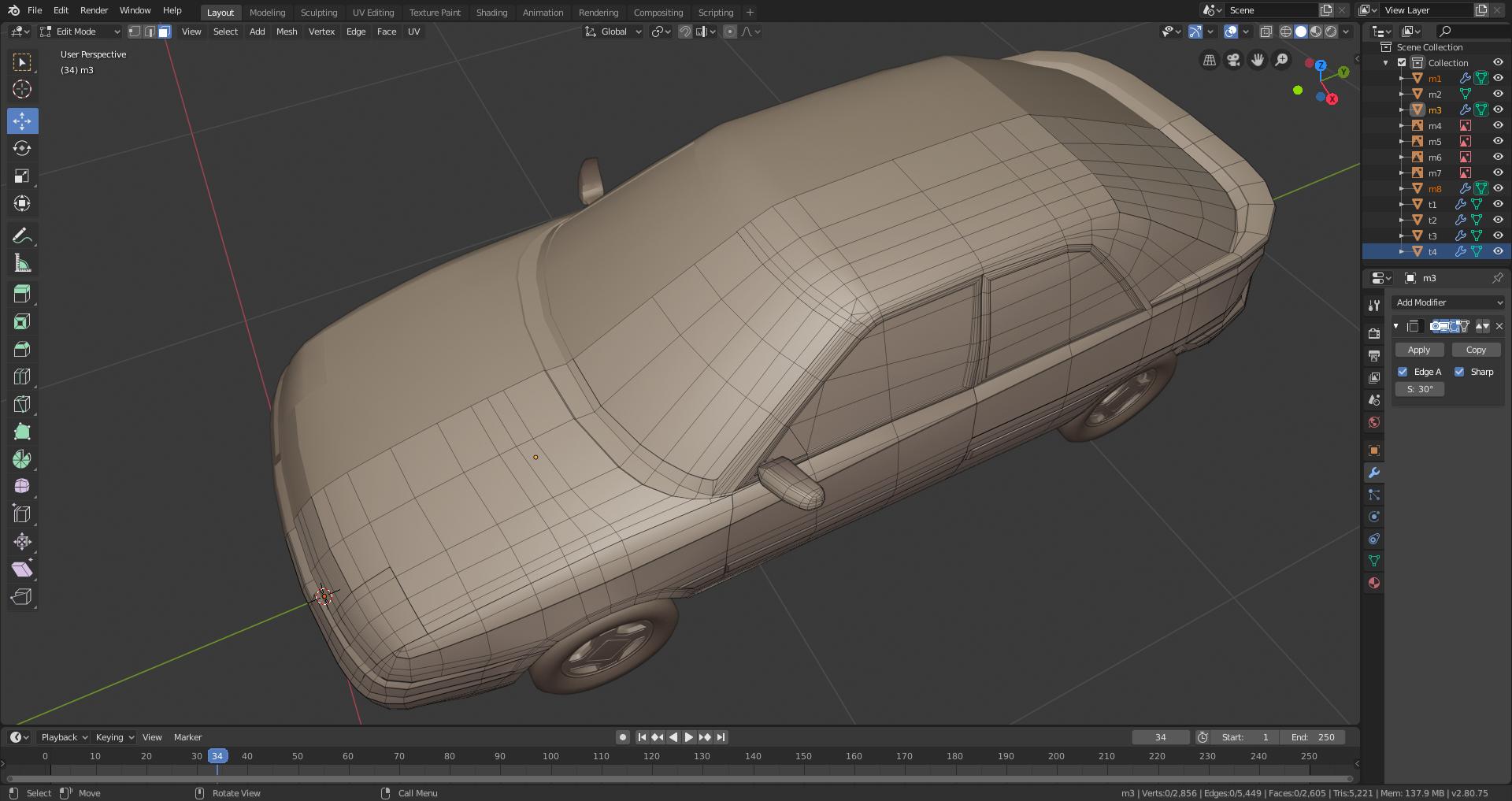Click play animation button
The height and width of the screenshot is (801, 1512).
click(x=689, y=737)
